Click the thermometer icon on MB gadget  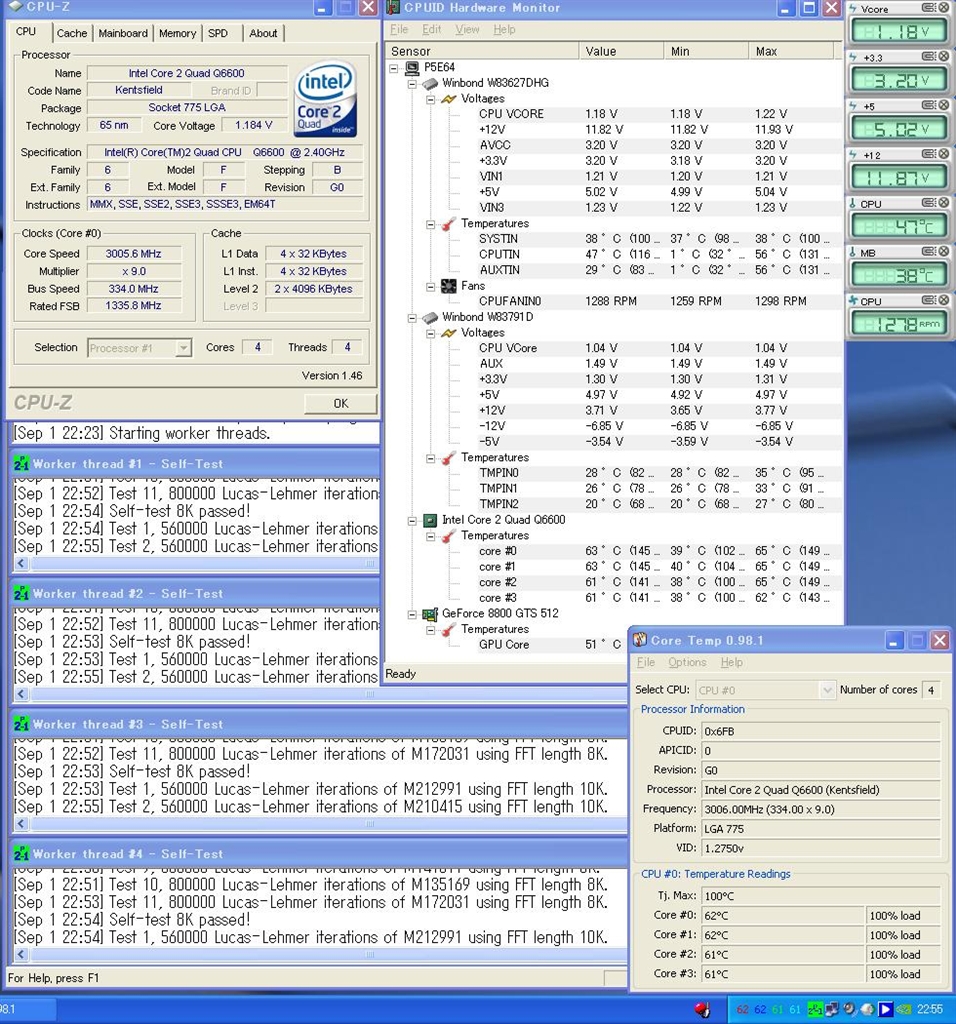853,252
